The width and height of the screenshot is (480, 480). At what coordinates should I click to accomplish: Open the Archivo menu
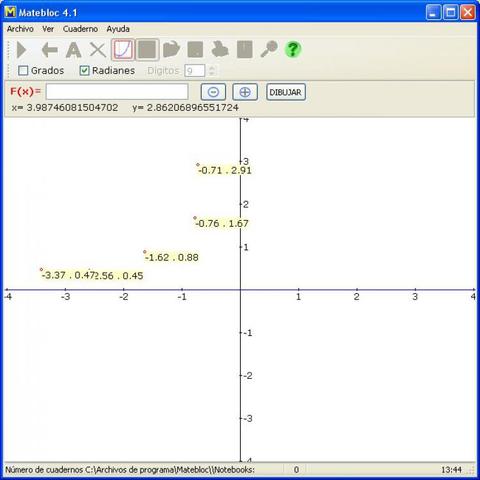coord(20,29)
